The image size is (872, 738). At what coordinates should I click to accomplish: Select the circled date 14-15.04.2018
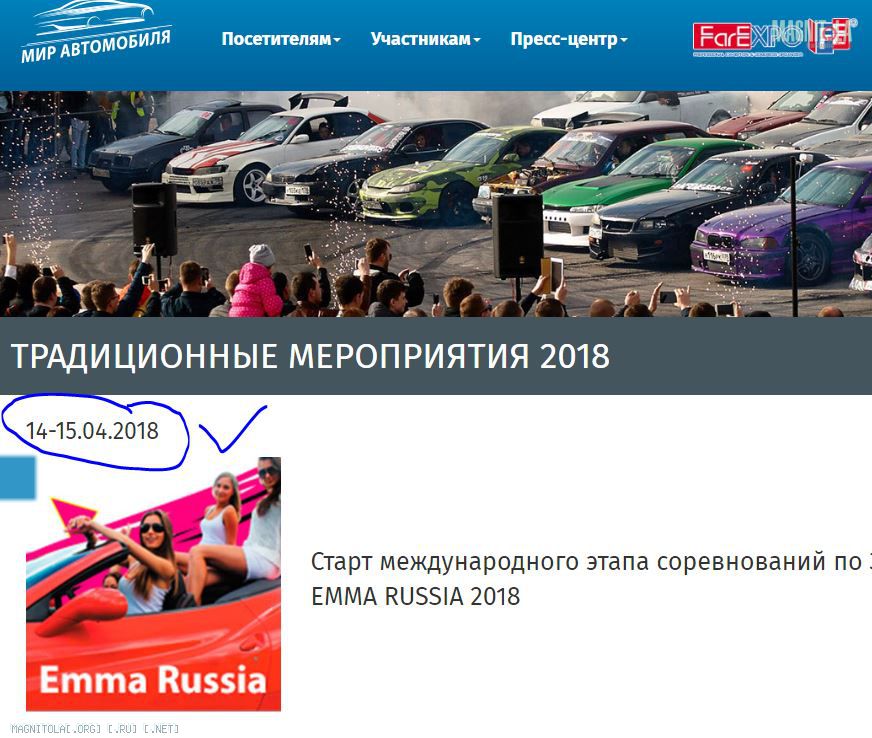click(92, 431)
